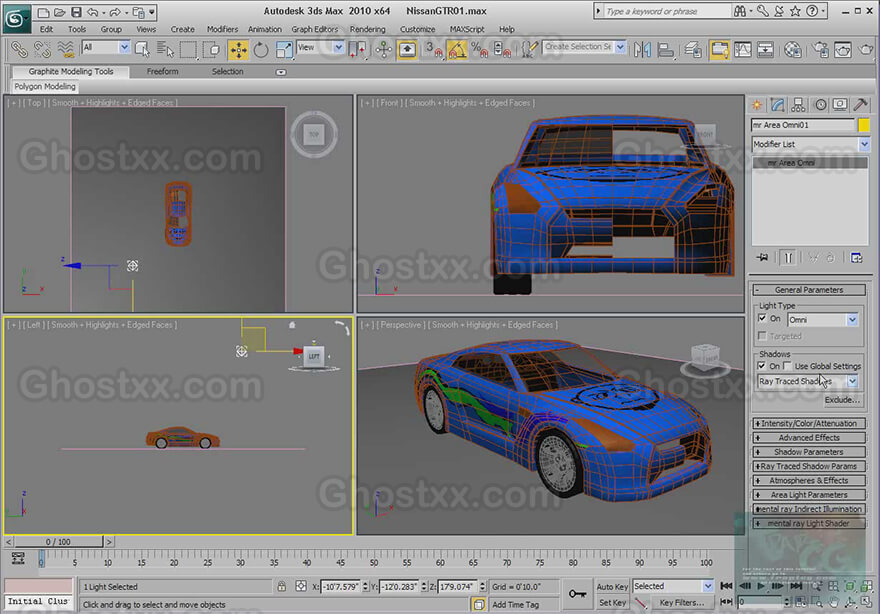
Task: Switch to the Motion command panel
Action: [821, 105]
